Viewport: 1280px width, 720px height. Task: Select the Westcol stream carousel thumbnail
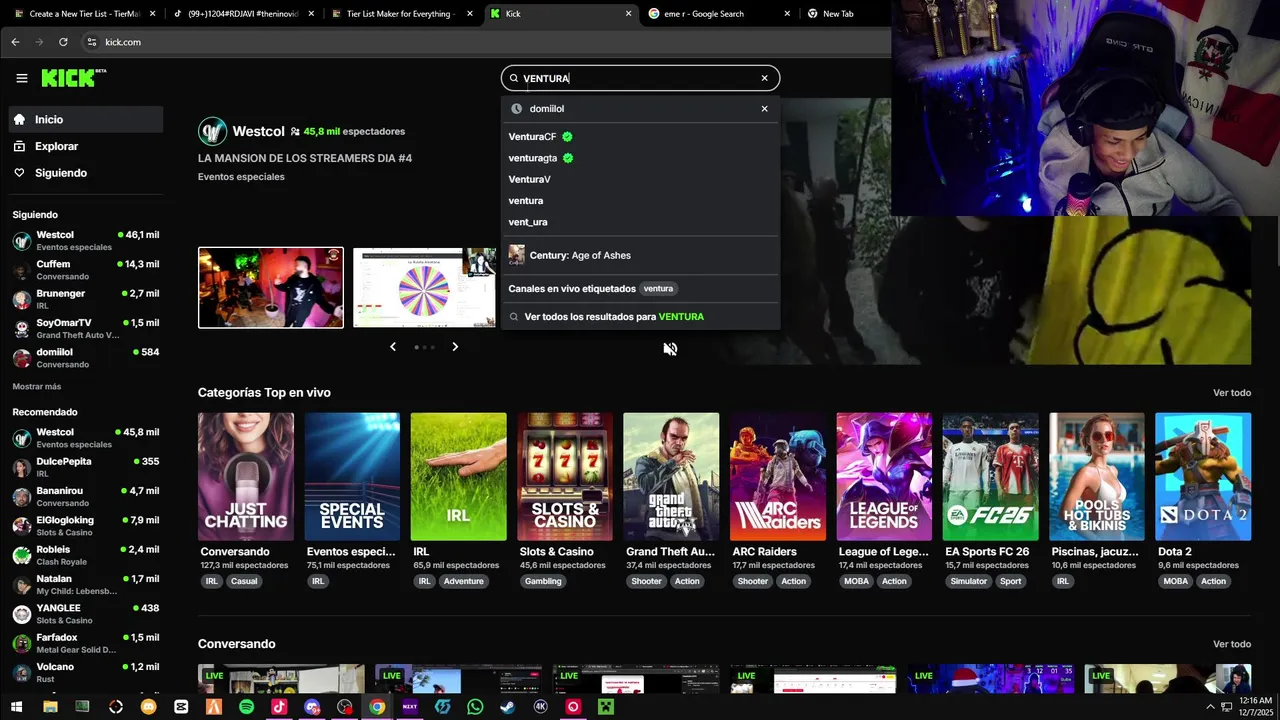(271, 288)
